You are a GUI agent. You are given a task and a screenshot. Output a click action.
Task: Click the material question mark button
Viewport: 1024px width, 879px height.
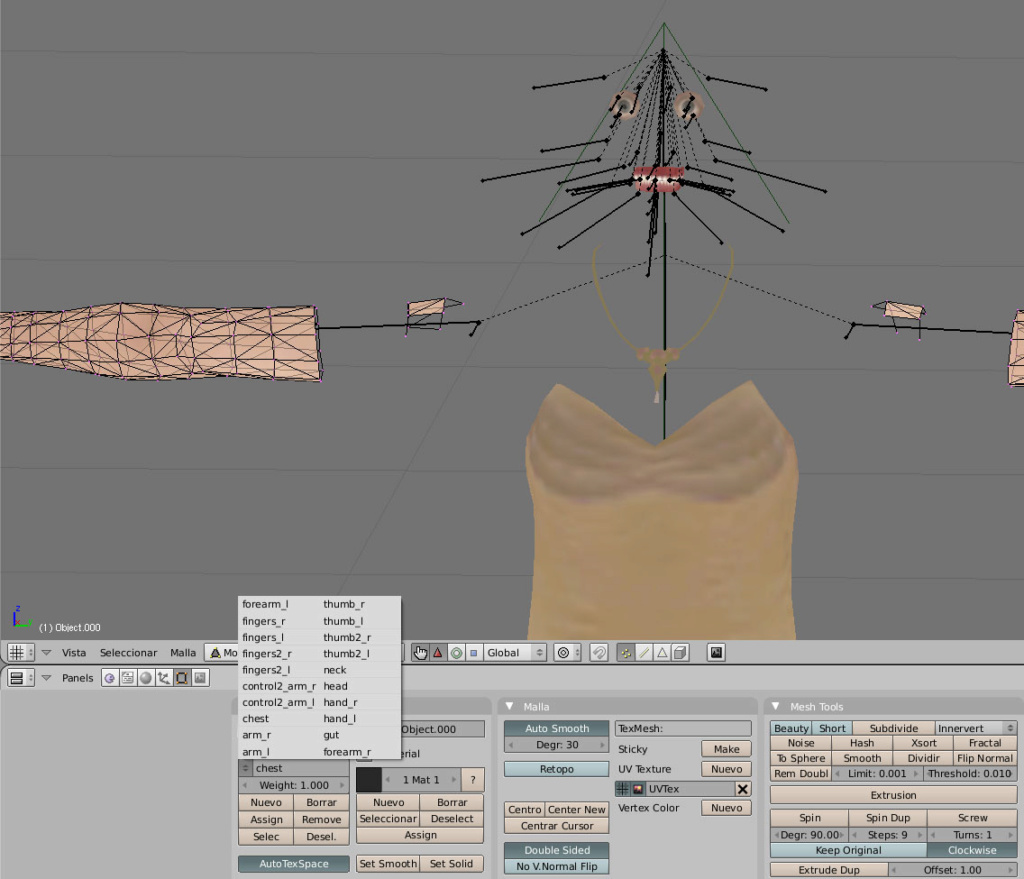click(473, 780)
